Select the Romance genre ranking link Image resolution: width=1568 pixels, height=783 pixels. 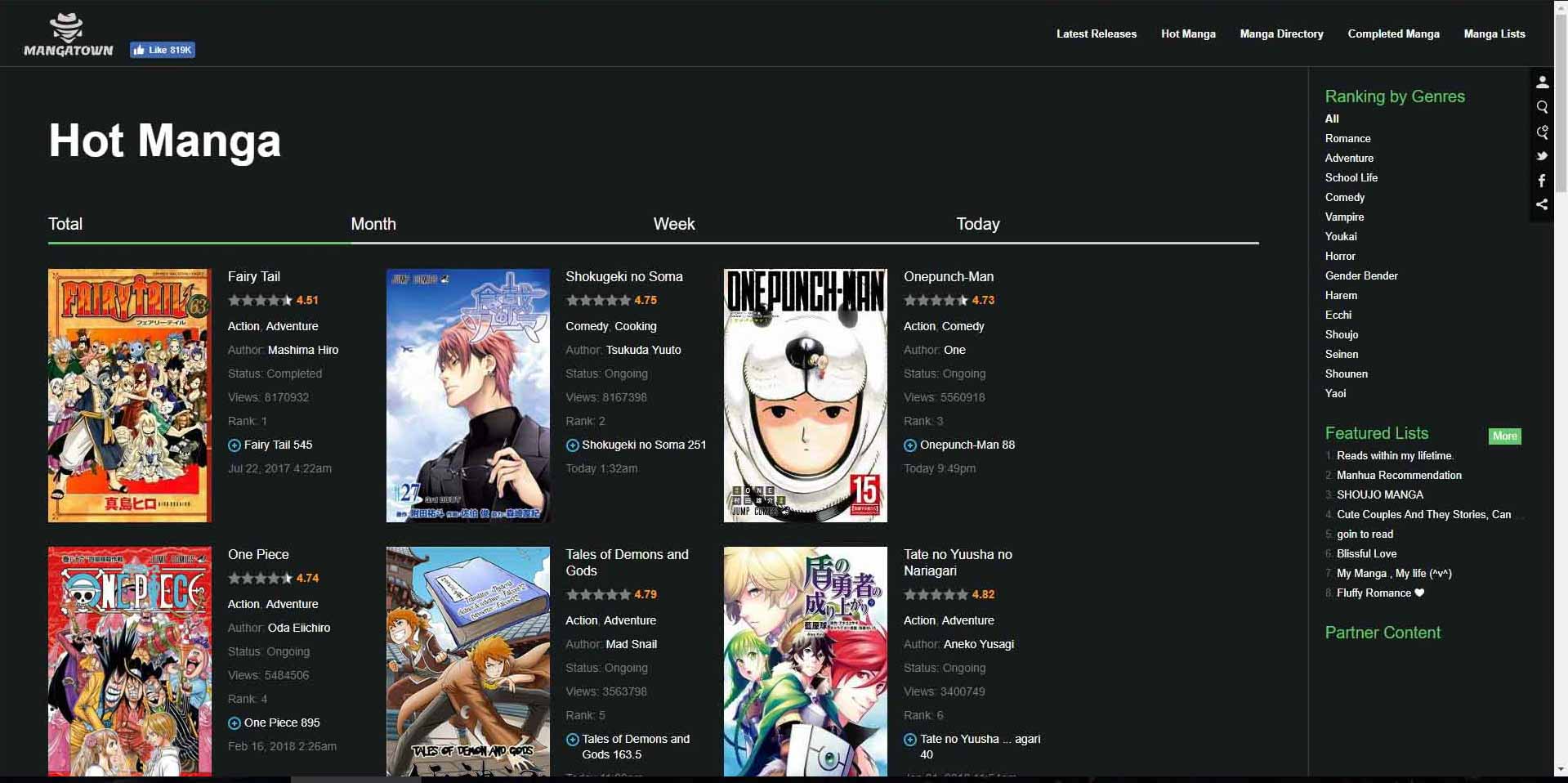[x=1347, y=138]
